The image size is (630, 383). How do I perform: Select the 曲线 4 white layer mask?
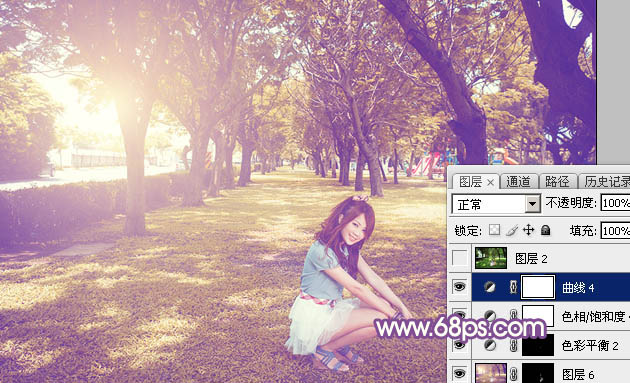pyautogui.click(x=538, y=287)
